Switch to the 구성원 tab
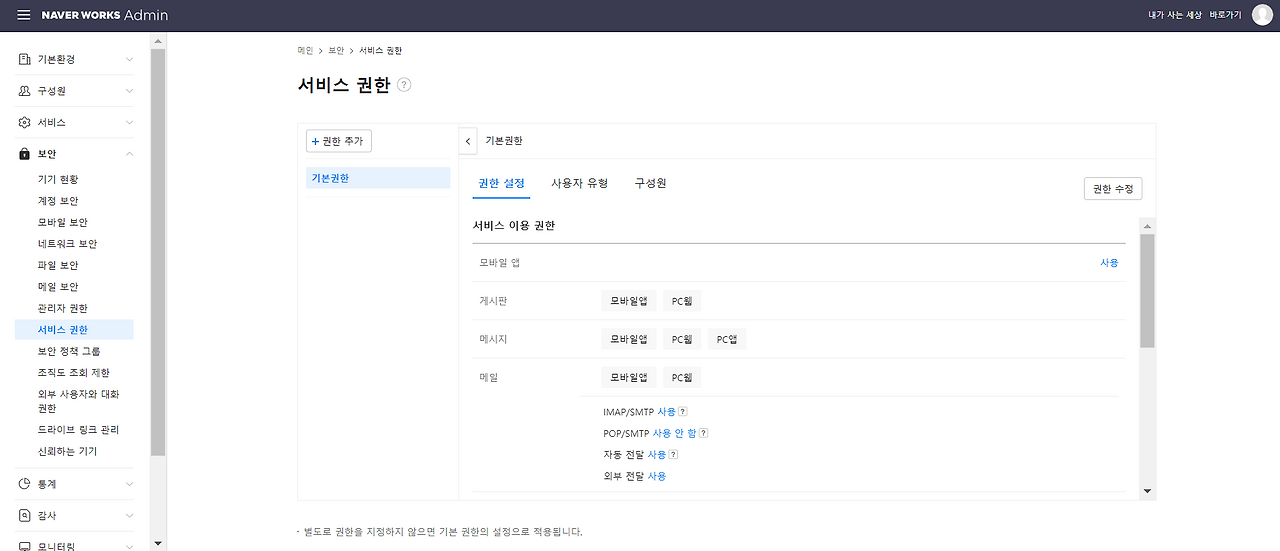 click(650, 184)
